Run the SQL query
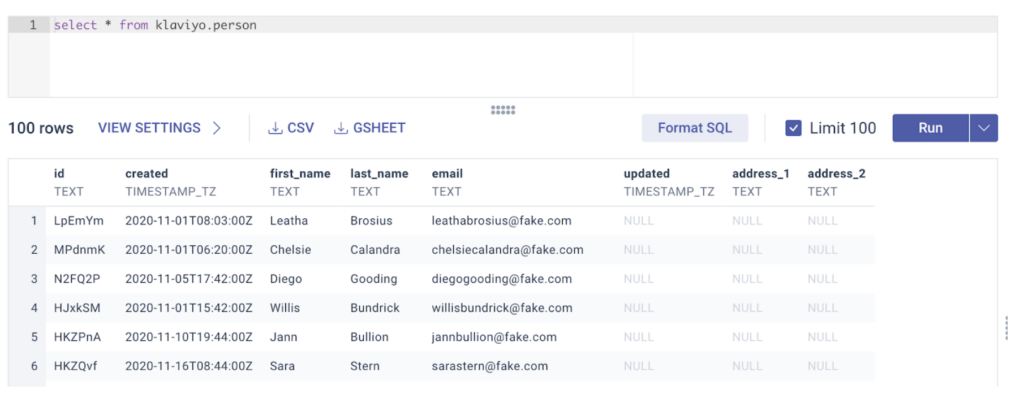This screenshot has width=1024, height=420. 931,128
